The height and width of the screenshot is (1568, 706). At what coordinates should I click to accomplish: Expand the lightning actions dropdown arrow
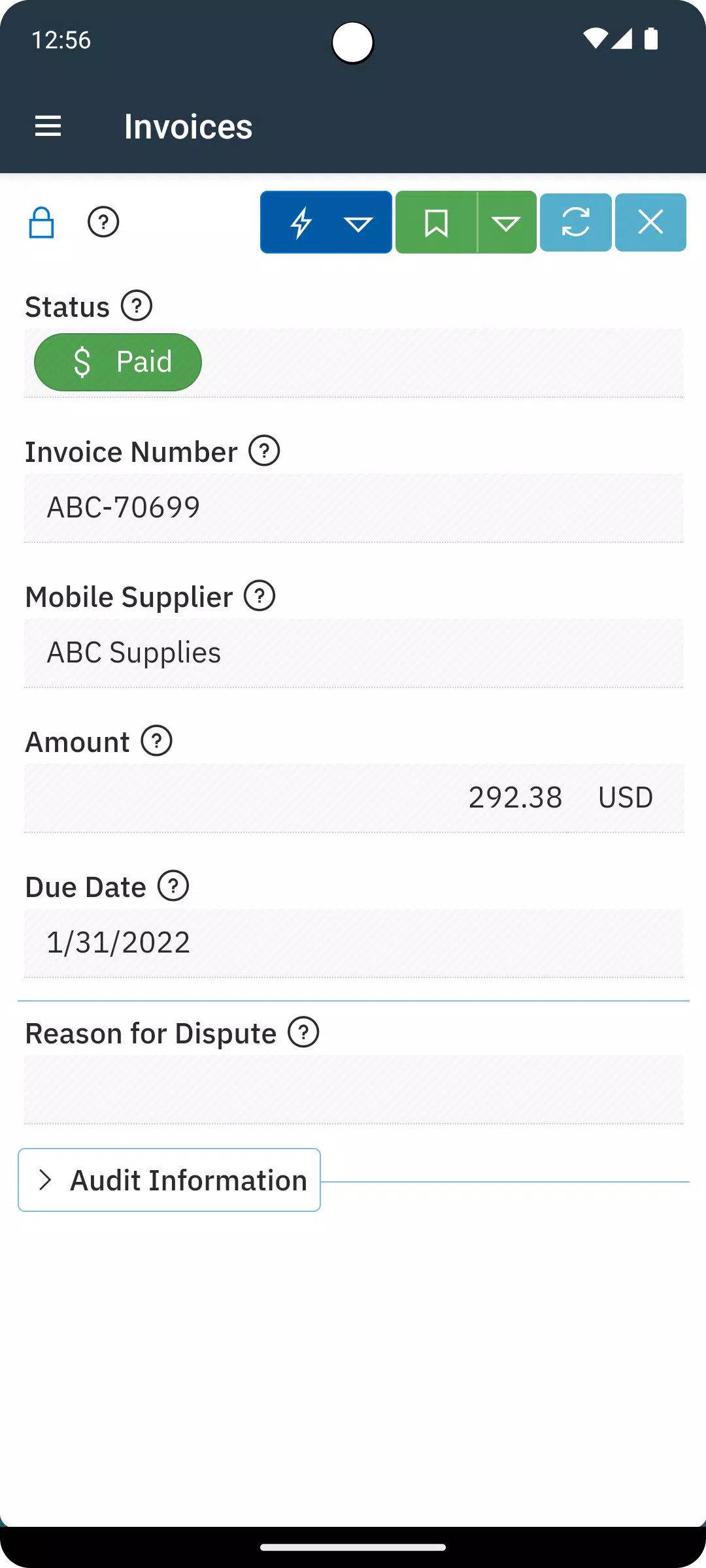358,223
